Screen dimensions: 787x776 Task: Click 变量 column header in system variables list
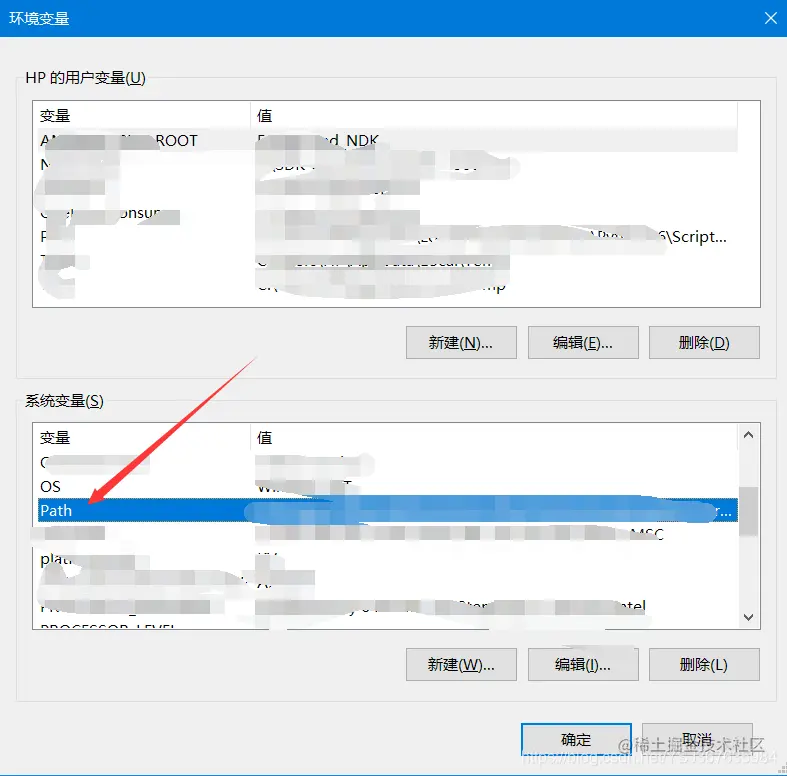click(x=144, y=437)
